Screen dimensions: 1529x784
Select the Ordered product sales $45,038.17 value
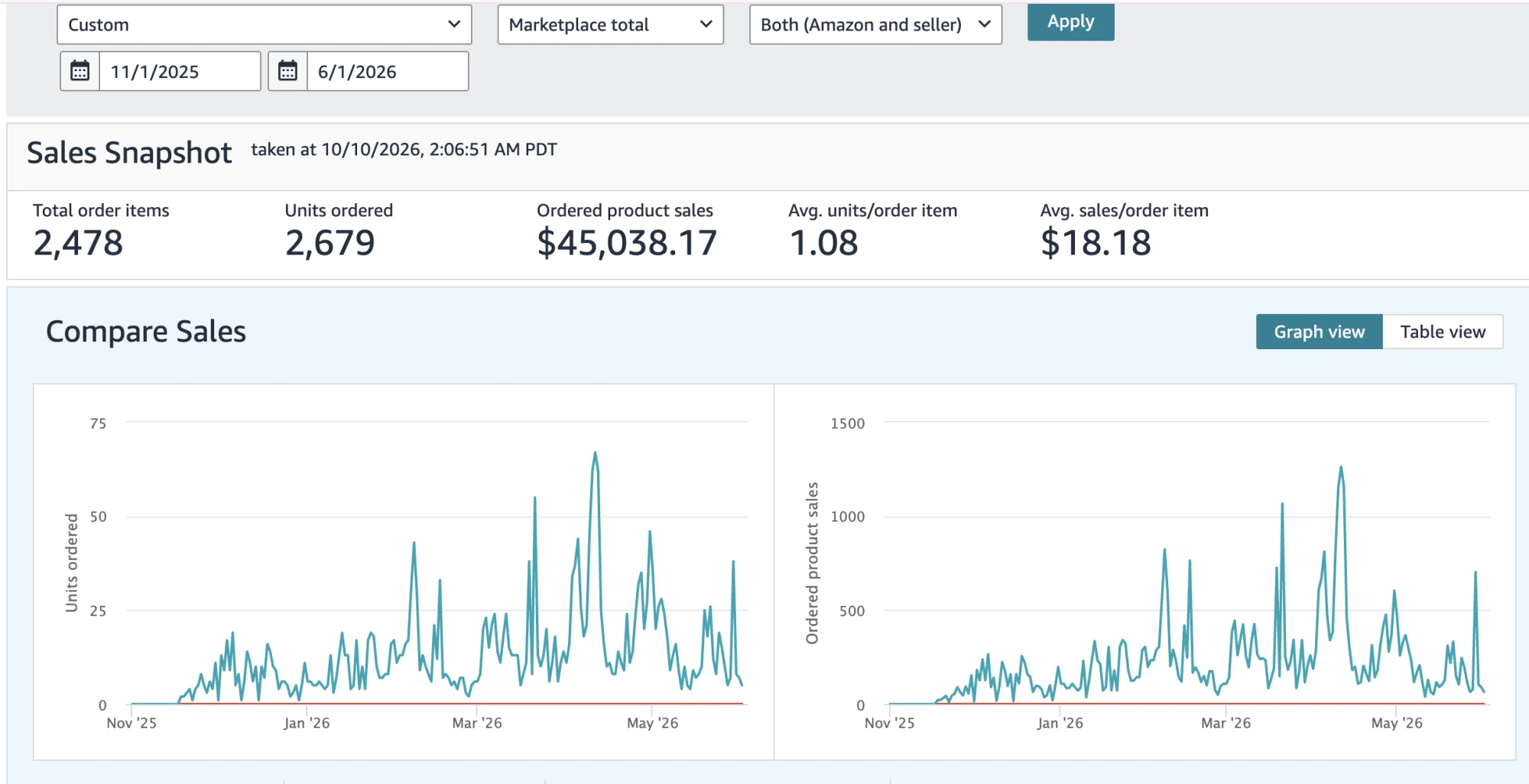click(x=627, y=243)
